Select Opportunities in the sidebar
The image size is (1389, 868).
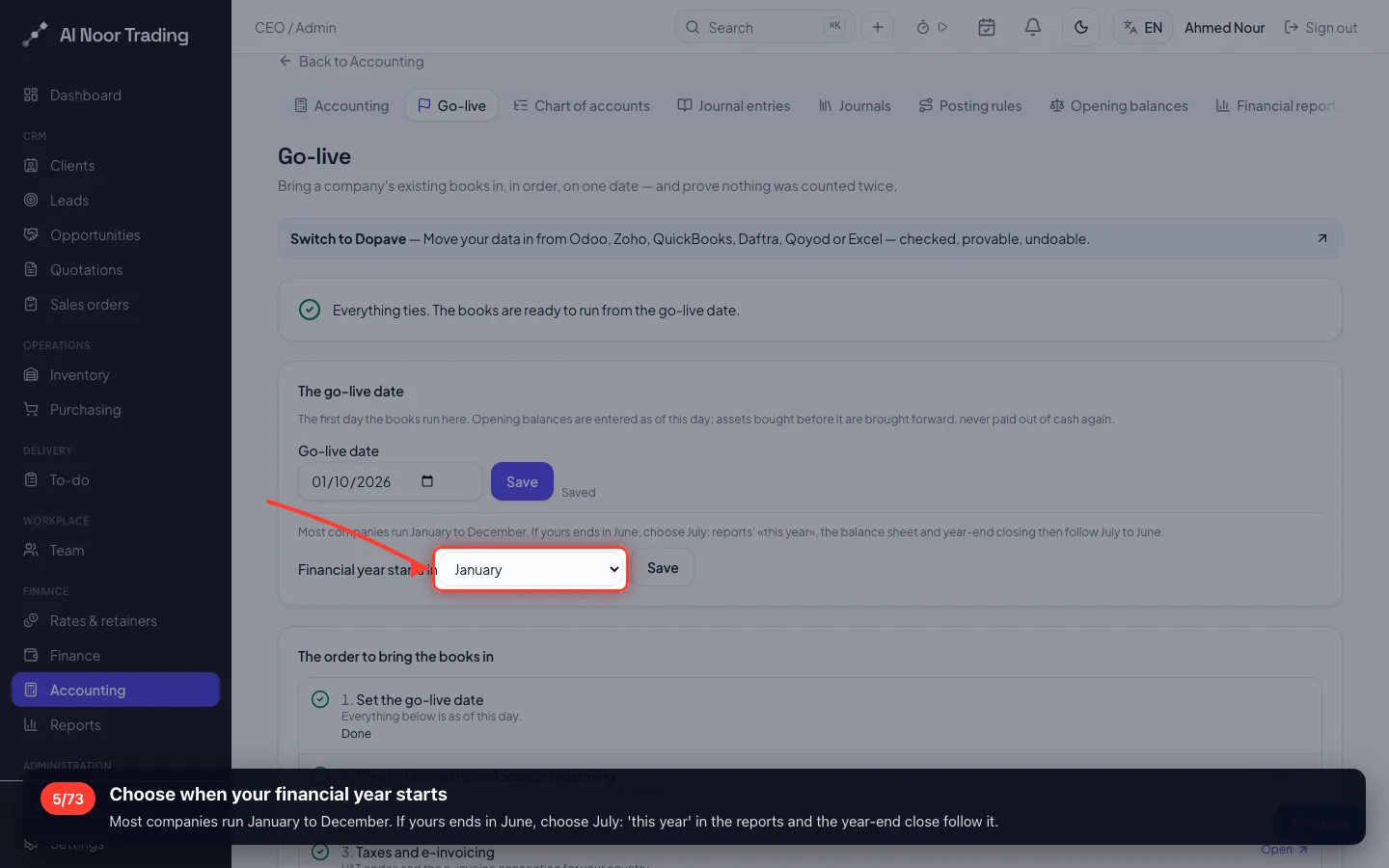tap(116, 234)
